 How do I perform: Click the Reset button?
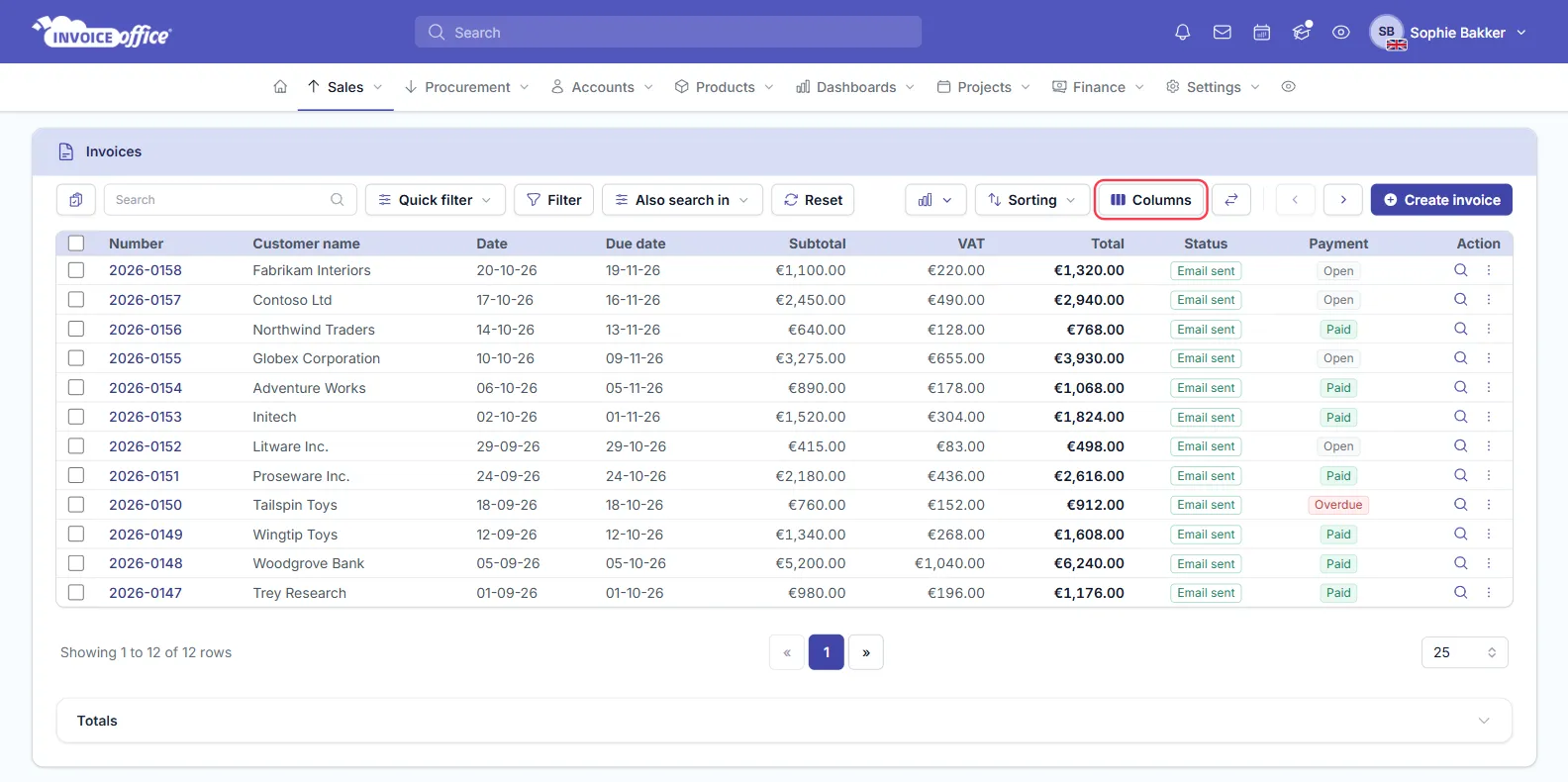pos(813,200)
